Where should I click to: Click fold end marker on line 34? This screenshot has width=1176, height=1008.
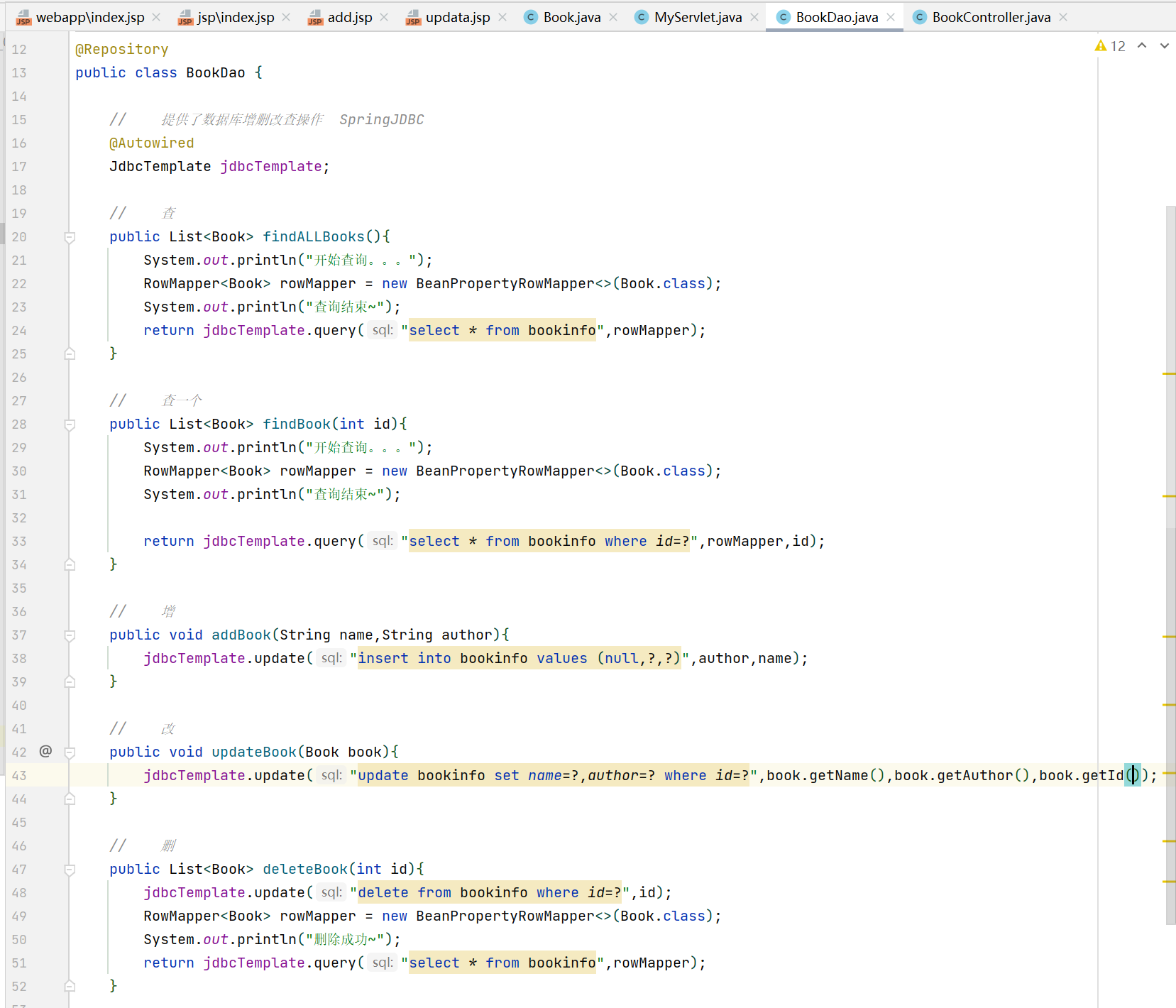pos(70,564)
